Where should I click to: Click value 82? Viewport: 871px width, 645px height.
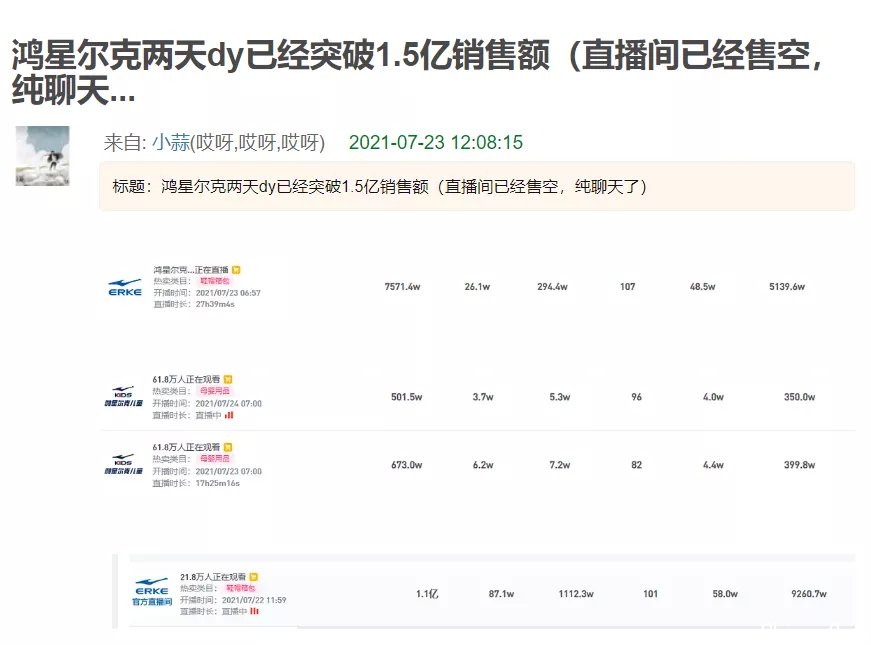637,465
